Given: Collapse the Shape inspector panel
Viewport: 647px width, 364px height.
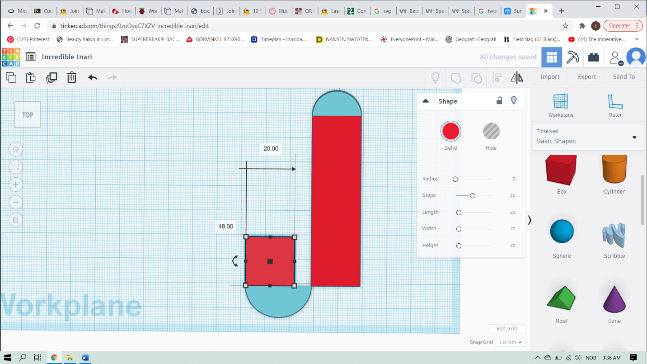Looking at the screenshot, I should point(426,101).
